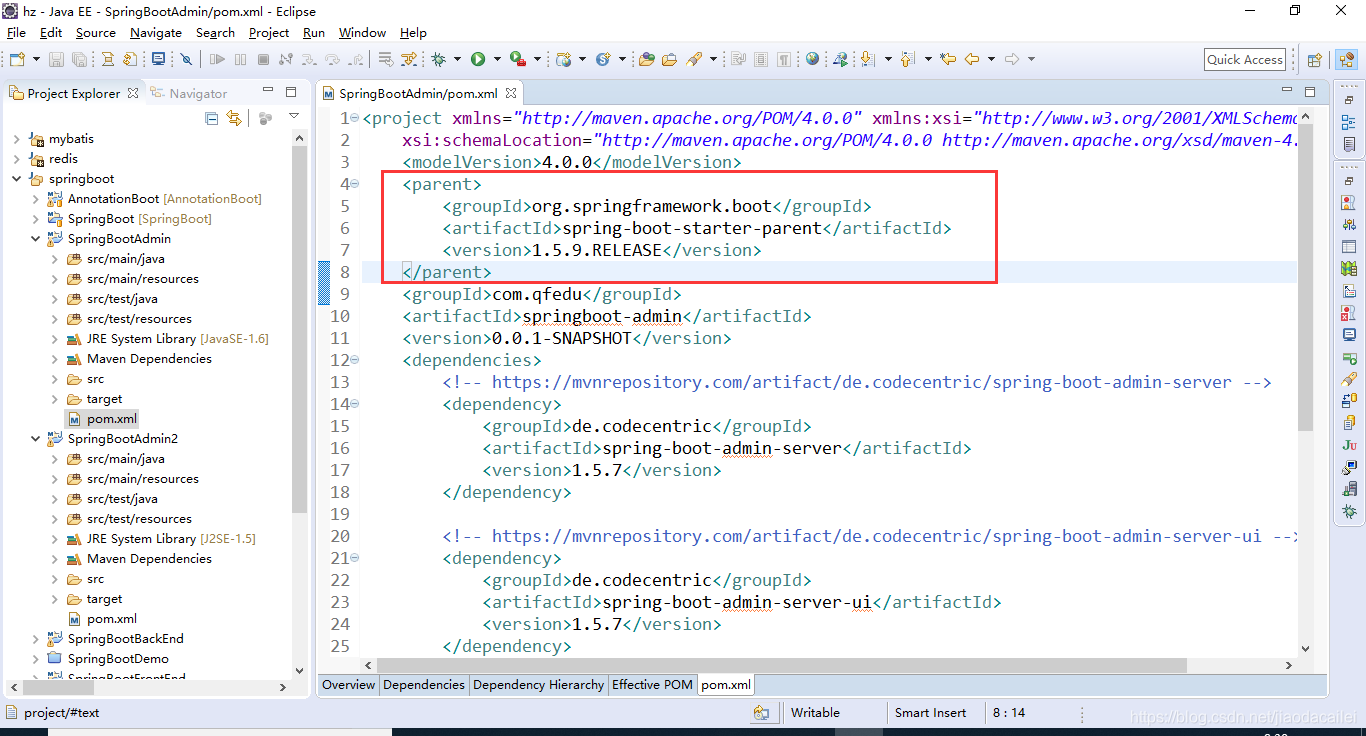Switch to the Overview tab

pyautogui.click(x=348, y=685)
